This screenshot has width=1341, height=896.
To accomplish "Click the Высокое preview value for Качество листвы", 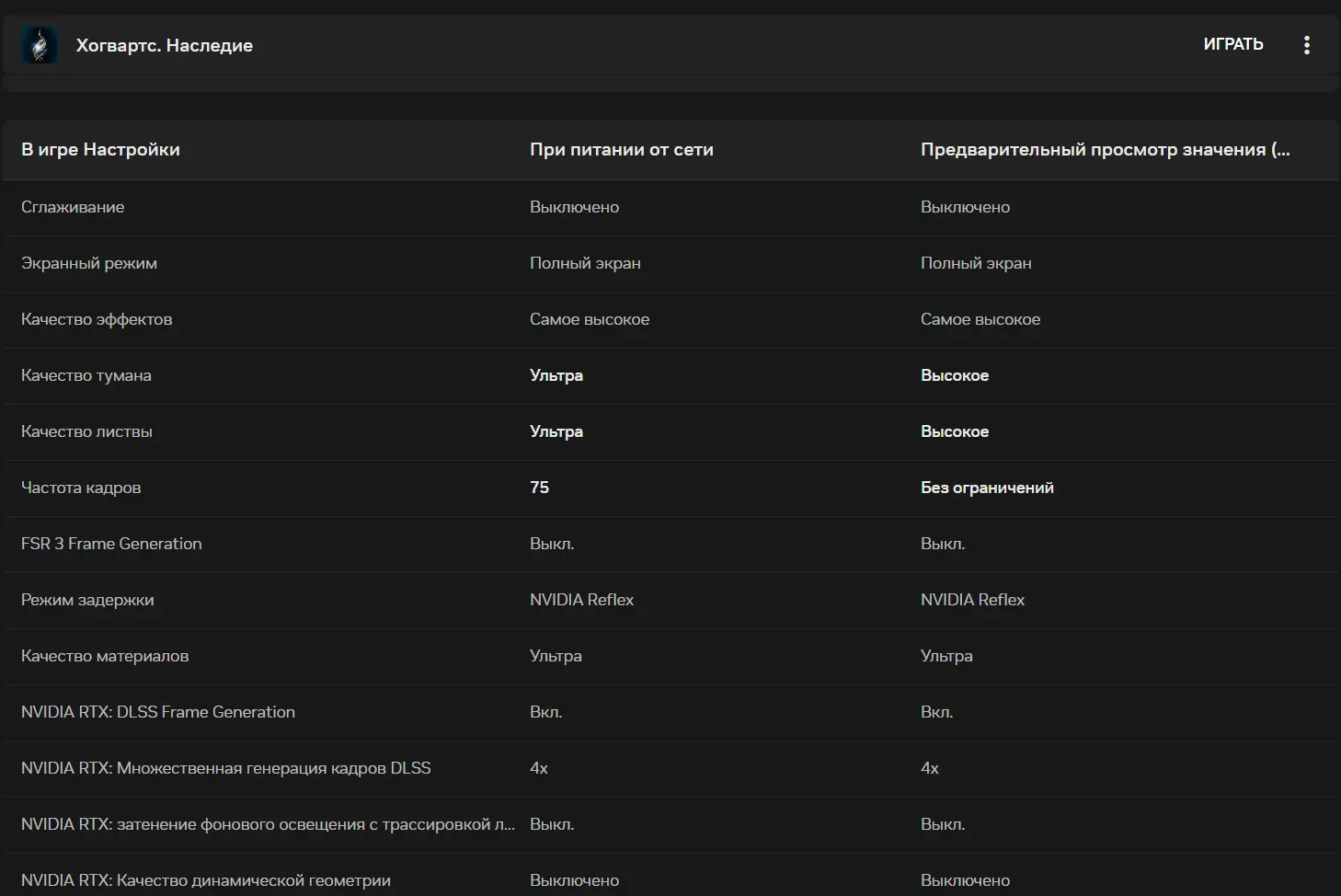I will pos(954,431).
